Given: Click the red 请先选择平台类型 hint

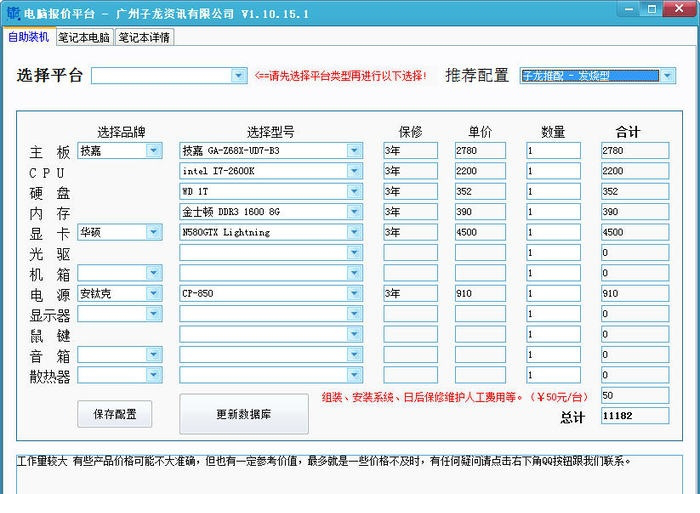Looking at the screenshot, I should tap(341, 76).
